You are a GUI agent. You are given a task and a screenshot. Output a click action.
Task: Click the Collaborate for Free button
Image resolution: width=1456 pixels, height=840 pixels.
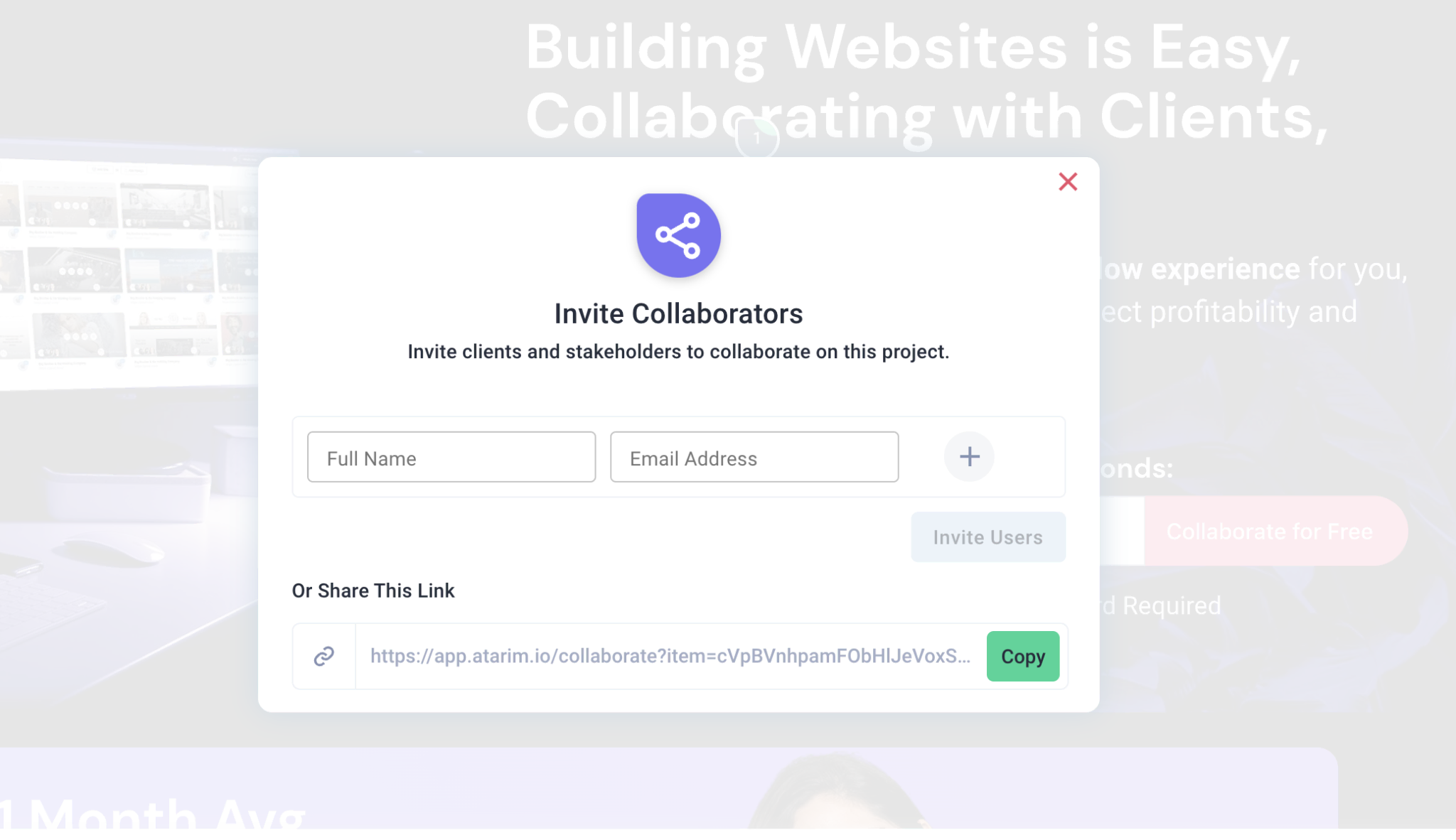(1269, 532)
